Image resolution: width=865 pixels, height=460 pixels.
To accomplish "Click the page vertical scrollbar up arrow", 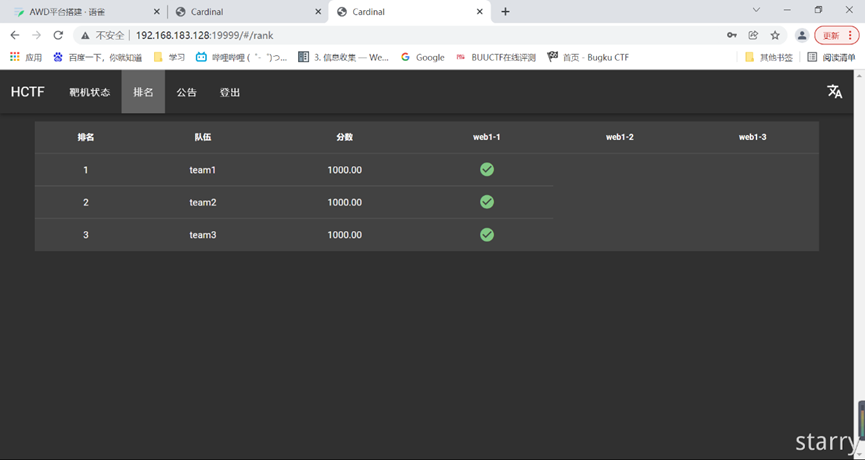I will [859, 75].
